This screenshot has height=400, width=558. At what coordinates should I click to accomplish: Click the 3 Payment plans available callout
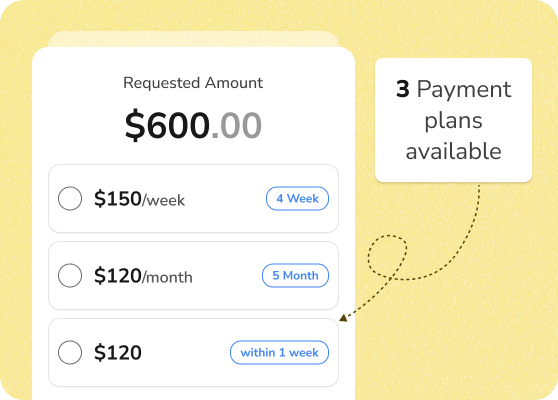coord(453,120)
